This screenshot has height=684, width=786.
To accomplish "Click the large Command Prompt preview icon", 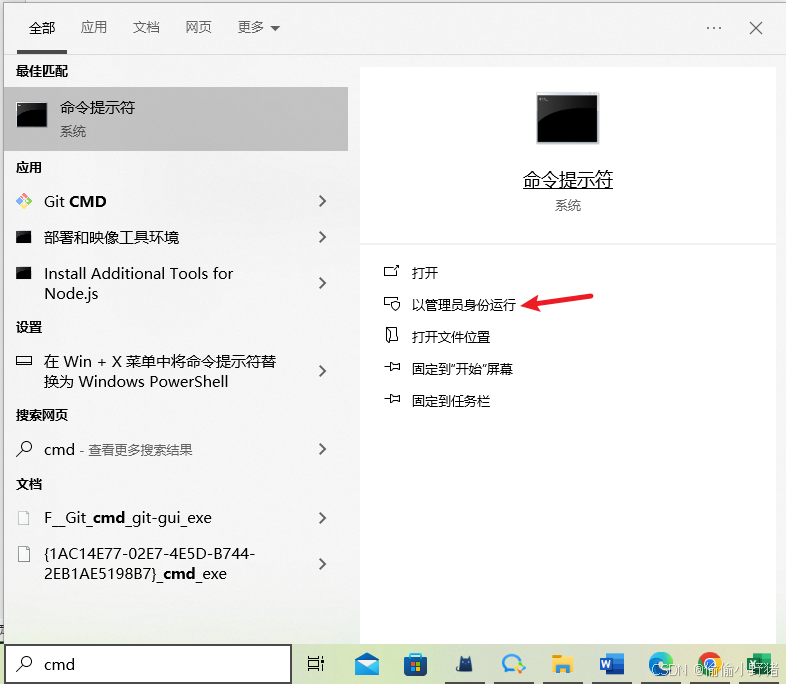I will coord(567,118).
